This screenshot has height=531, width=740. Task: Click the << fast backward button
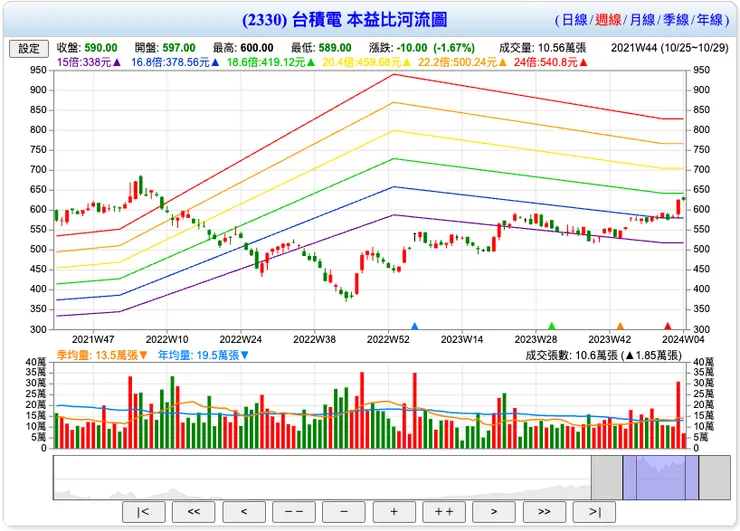tap(193, 512)
